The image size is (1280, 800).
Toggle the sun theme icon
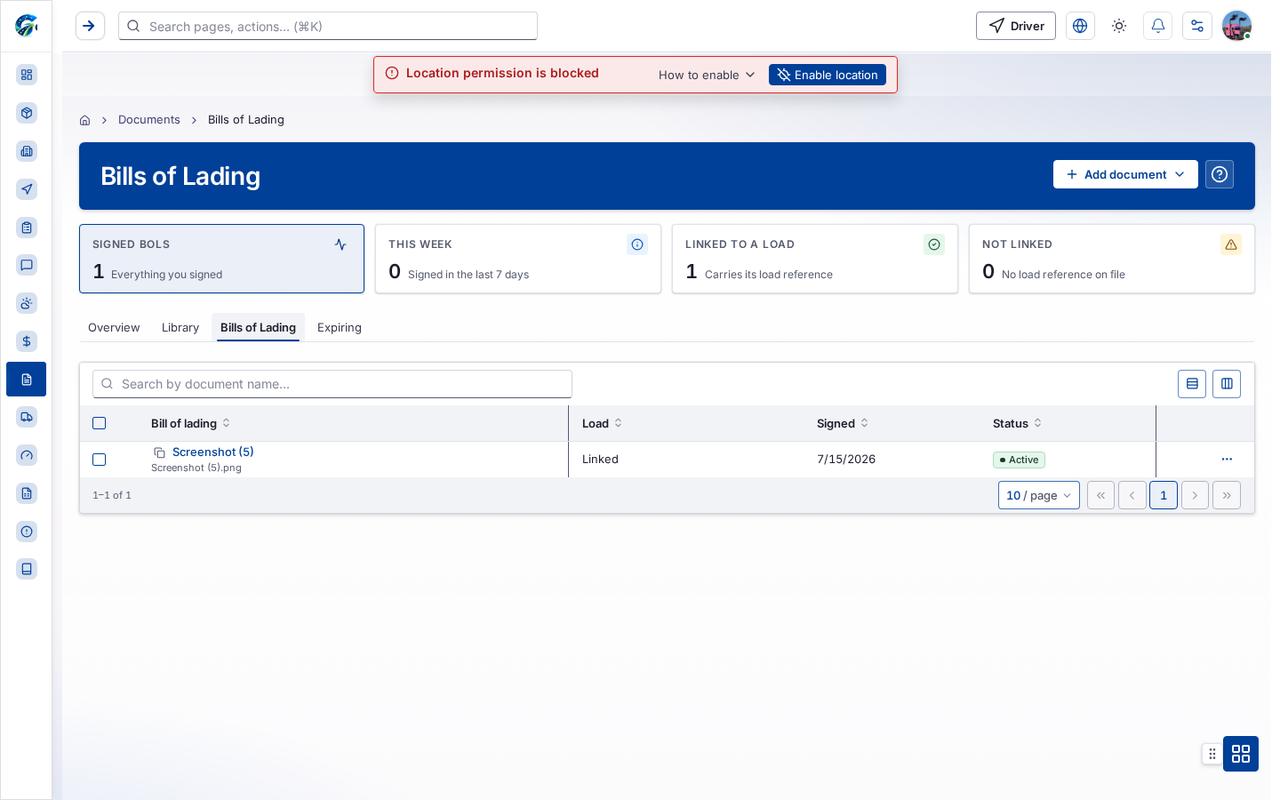click(1119, 26)
